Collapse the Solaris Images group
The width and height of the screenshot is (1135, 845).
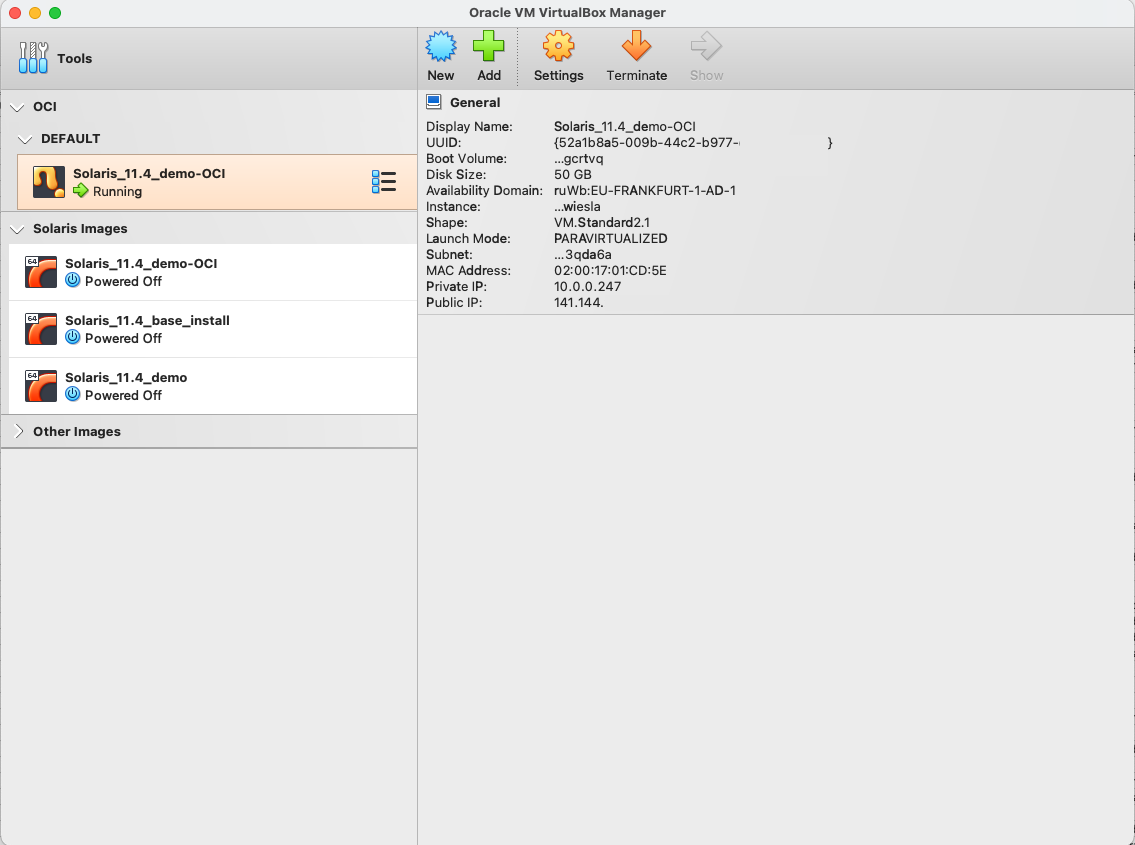[x=18, y=228]
